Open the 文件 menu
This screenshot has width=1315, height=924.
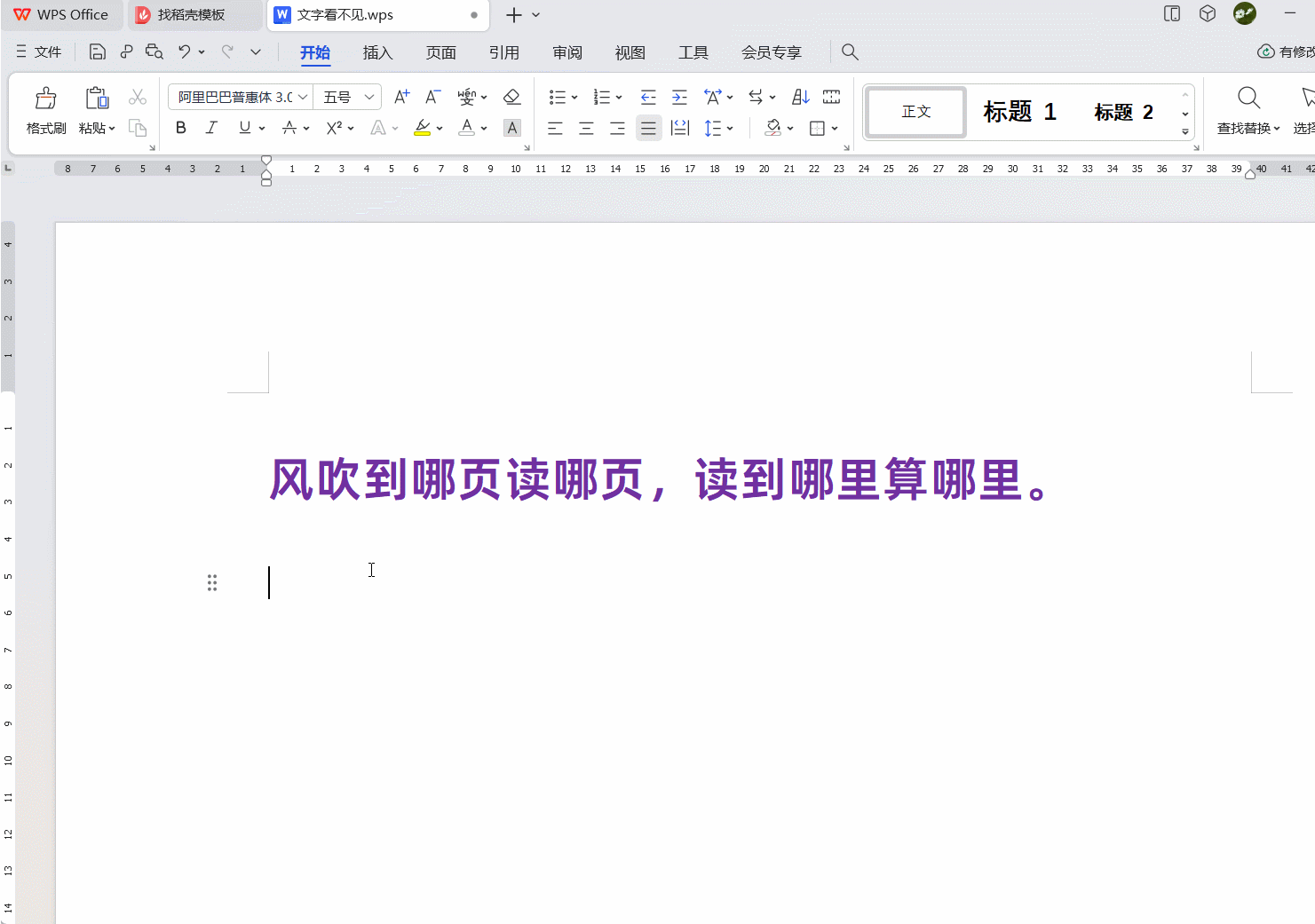[39, 51]
